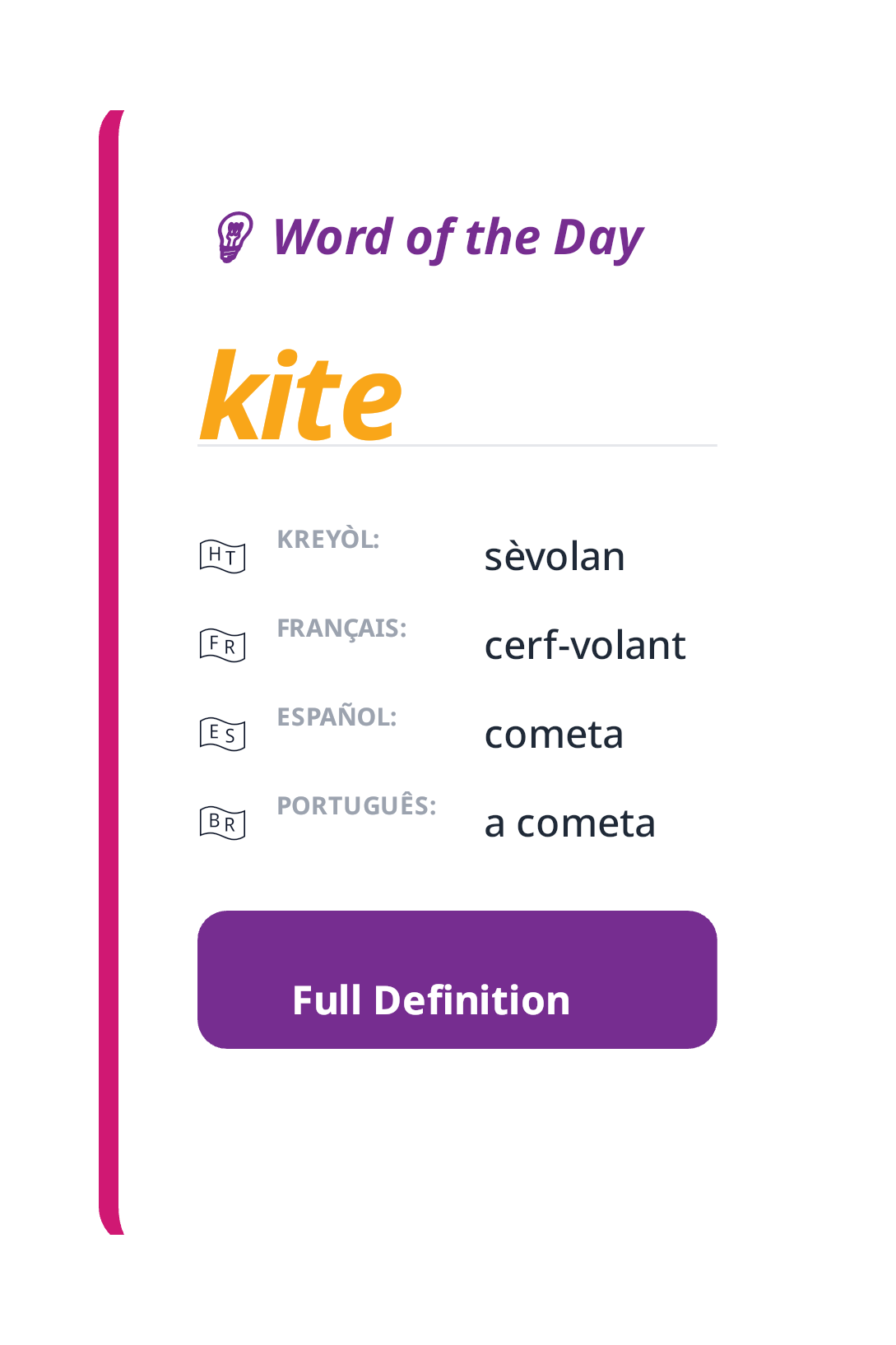The image size is (896, 1345).
Task: Click the ESPAÑOL language label
Action: pyautogui.click(x=337, y=717)
